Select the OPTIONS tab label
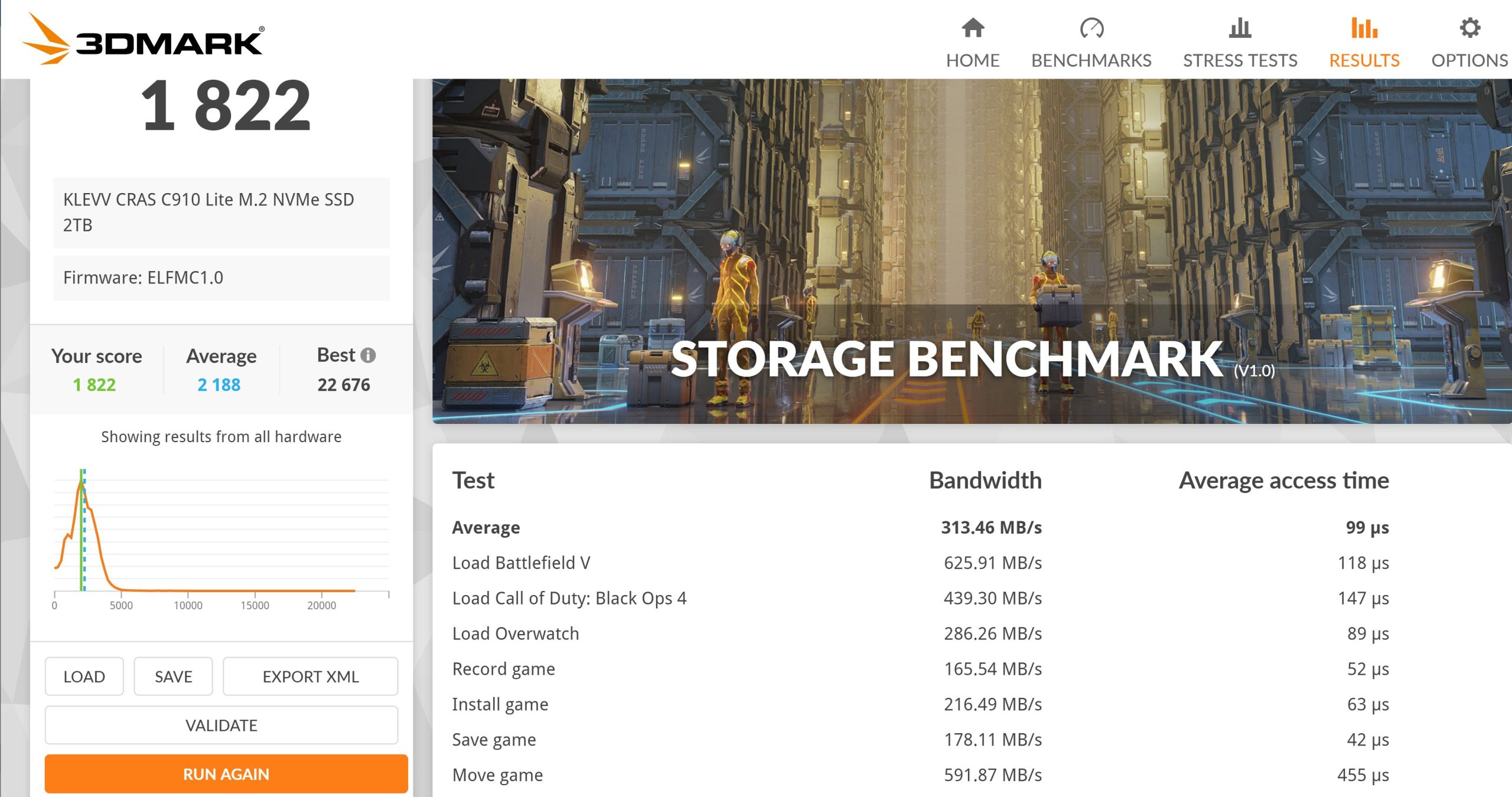1512x797 pixels. (1469, 60)
